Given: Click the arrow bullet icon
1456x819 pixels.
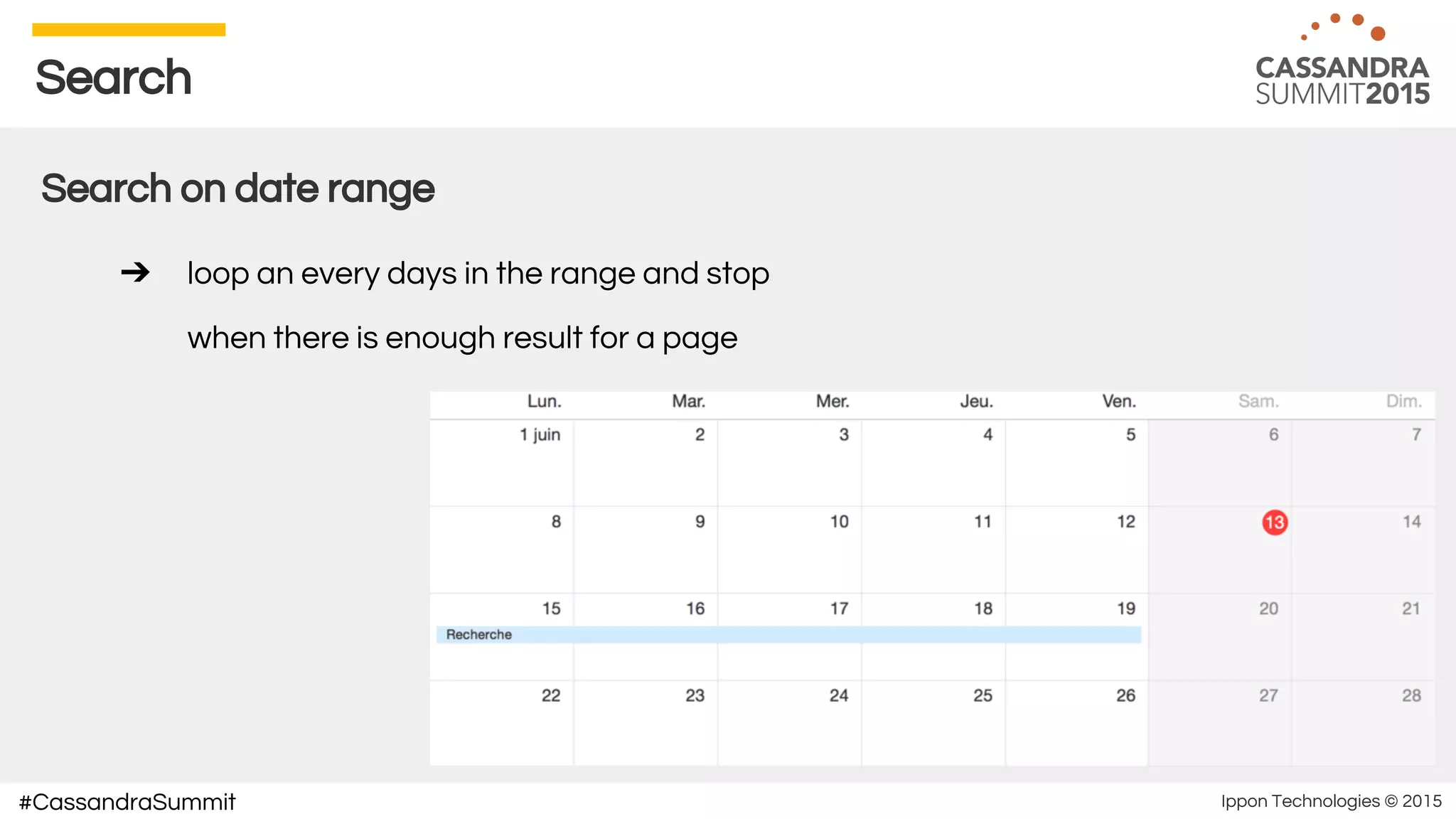Looking at the screenshot, I should 135,272.
